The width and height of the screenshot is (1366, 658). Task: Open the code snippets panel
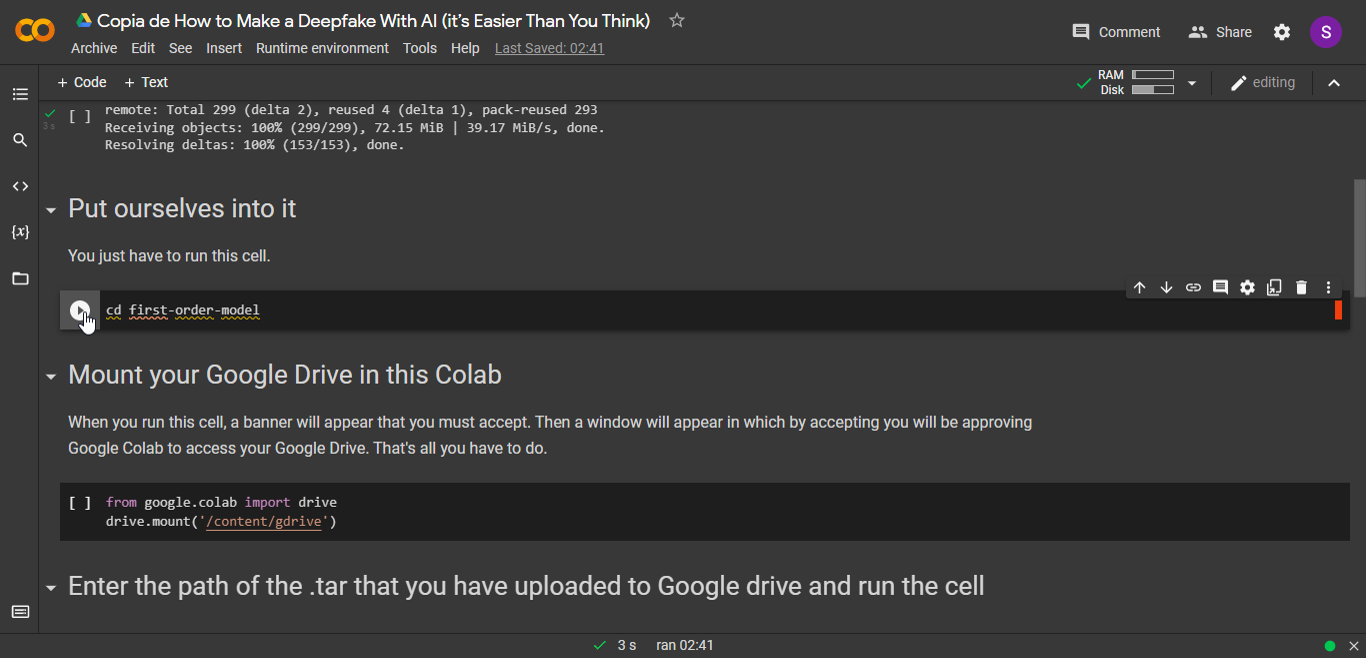pos(20,186)
